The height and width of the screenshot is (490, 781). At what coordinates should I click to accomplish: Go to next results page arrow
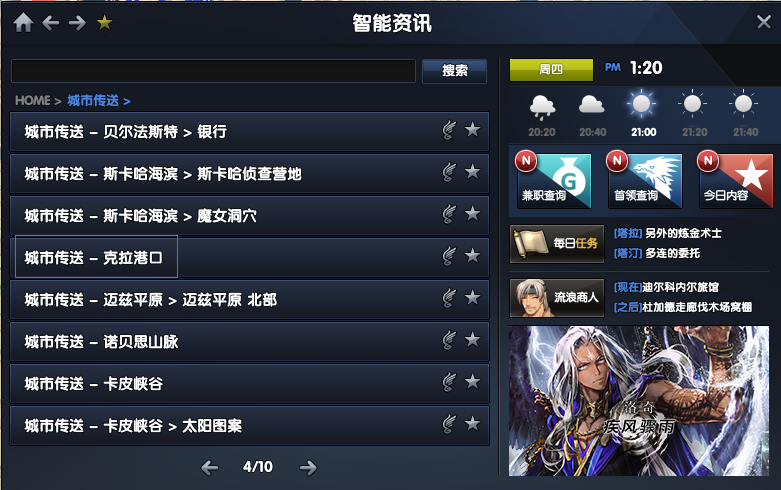click(x=308, y=467)
